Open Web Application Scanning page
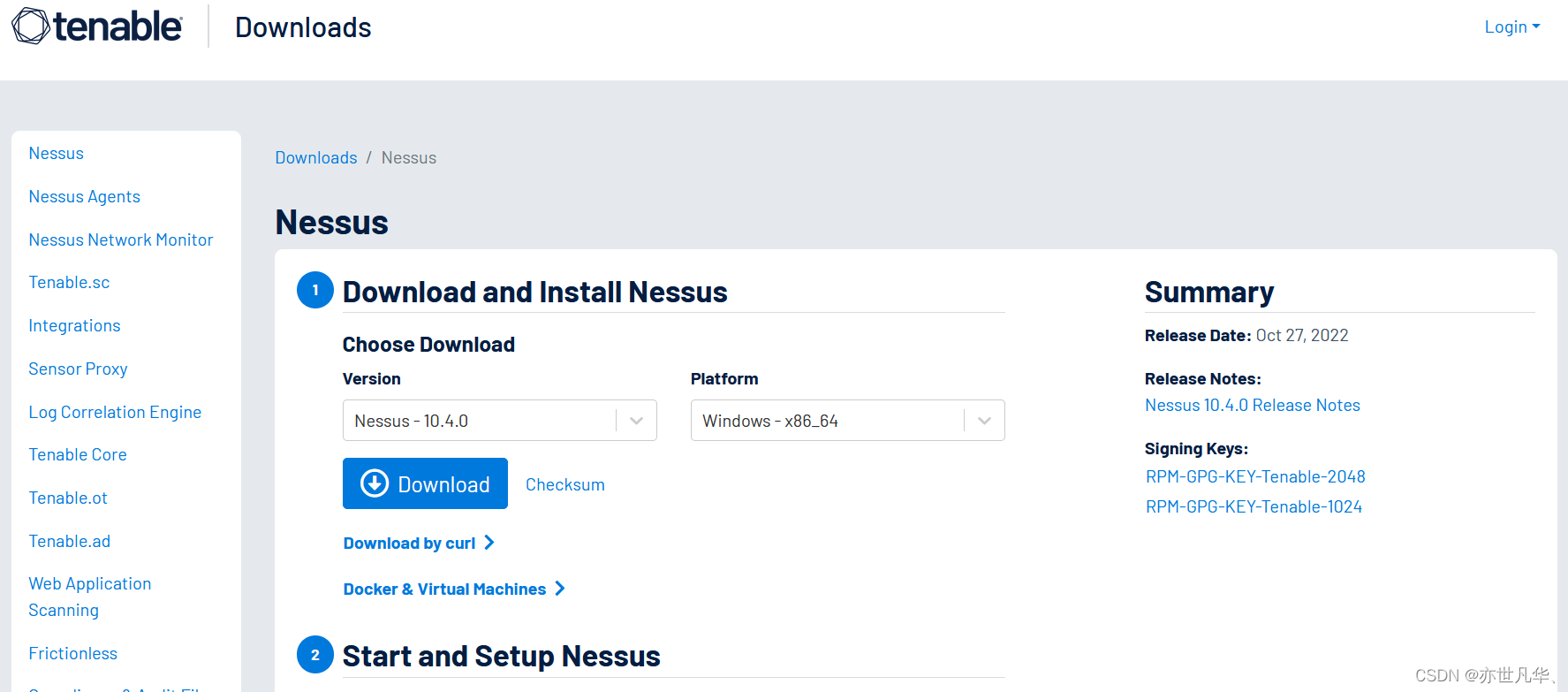The height and width of the screenshot is (692, 1568). pyautogui.click(x=89, y=597)
